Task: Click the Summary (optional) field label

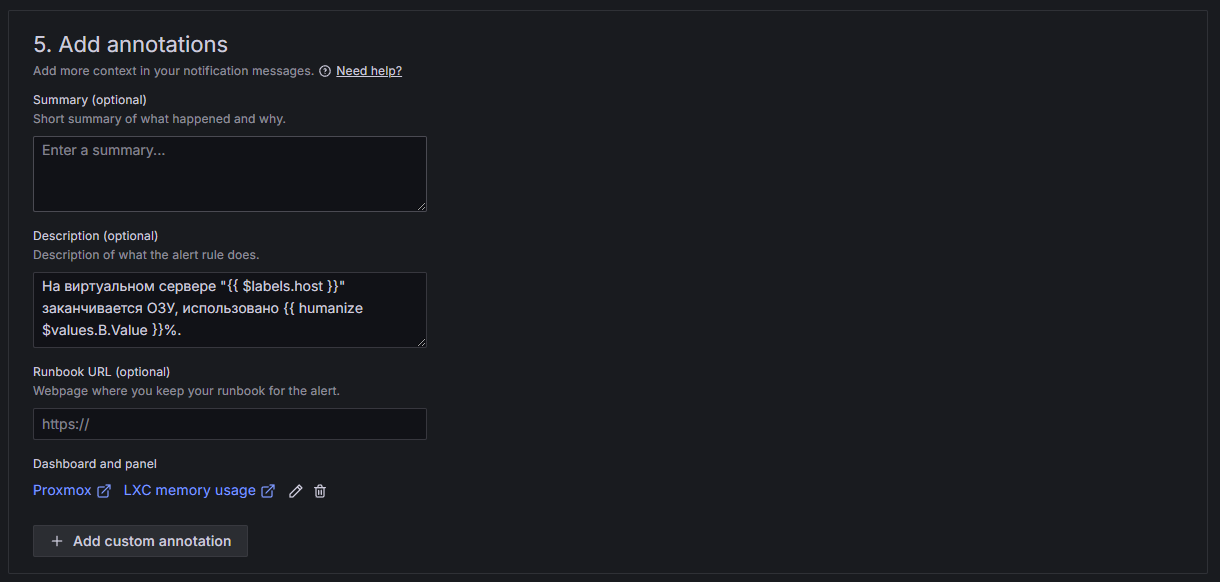Action: [x=90, y=99]
